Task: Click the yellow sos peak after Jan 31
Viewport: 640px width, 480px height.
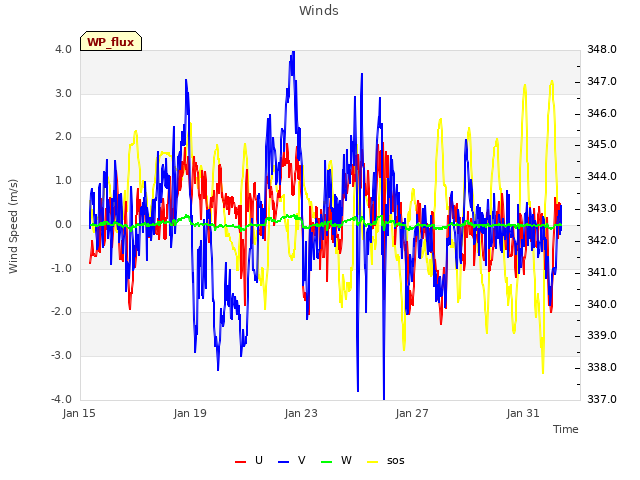Action: [x=552, y=82]
